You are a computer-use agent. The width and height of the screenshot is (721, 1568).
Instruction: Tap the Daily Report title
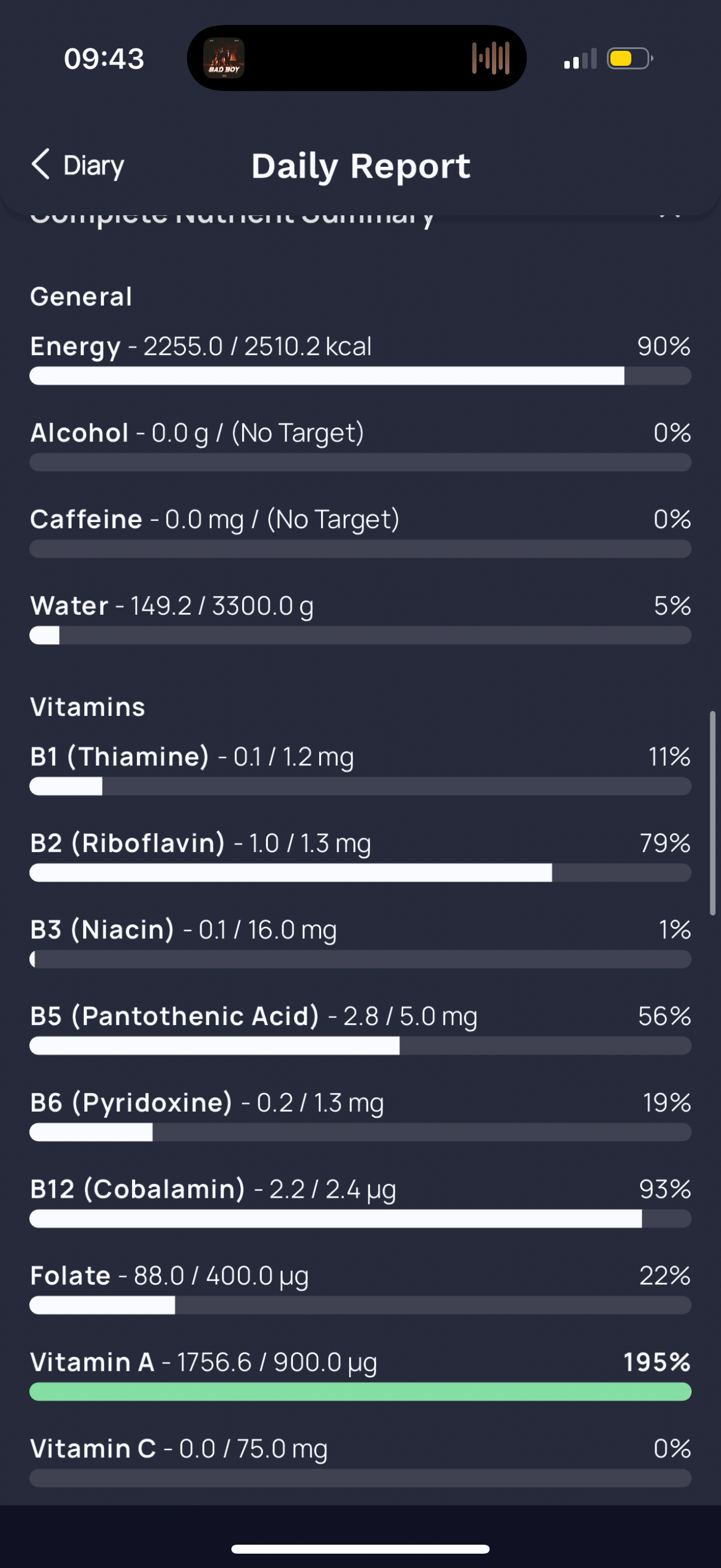[x=361, y=166]
